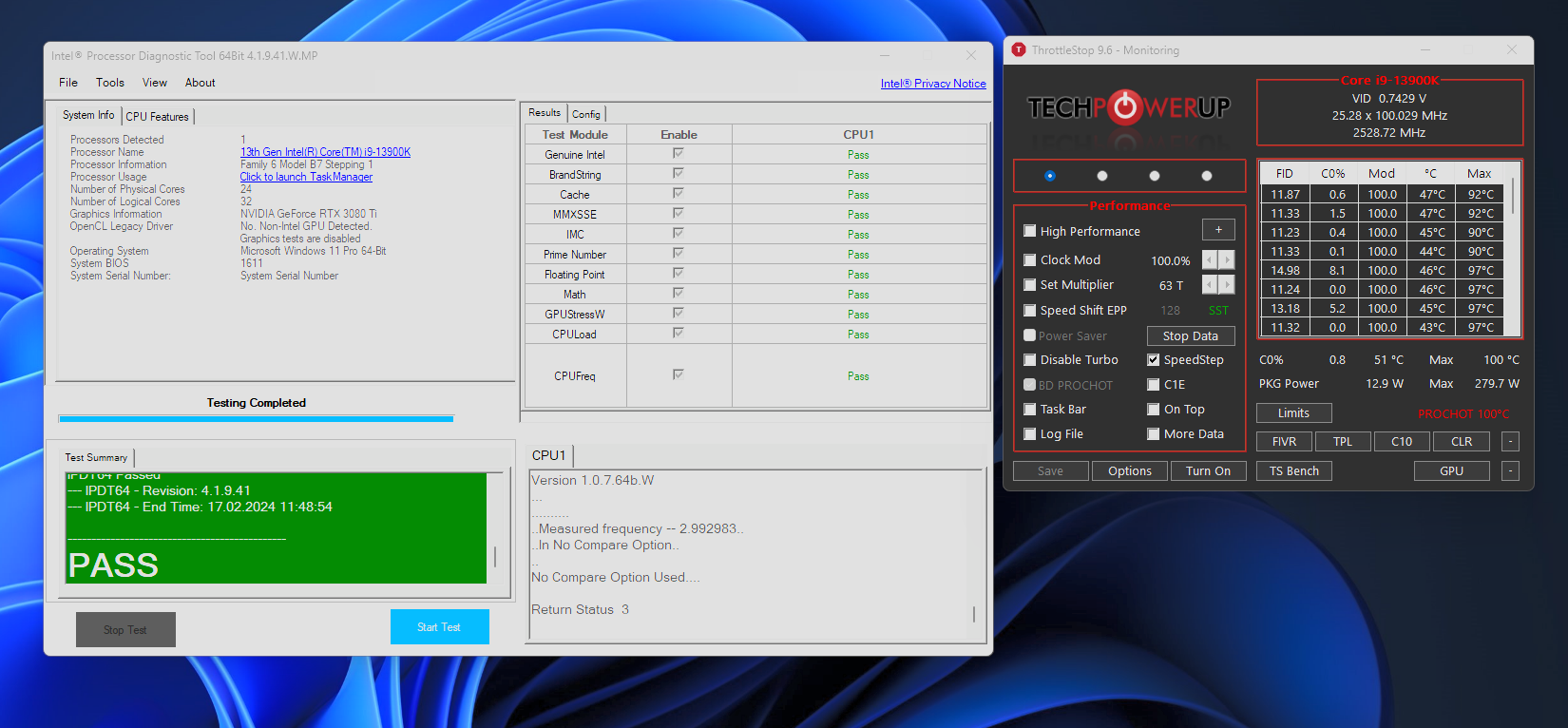Click the BrandString enable checkbox
This screenshot has width=1568, height=728.
[x=678, y=173]
